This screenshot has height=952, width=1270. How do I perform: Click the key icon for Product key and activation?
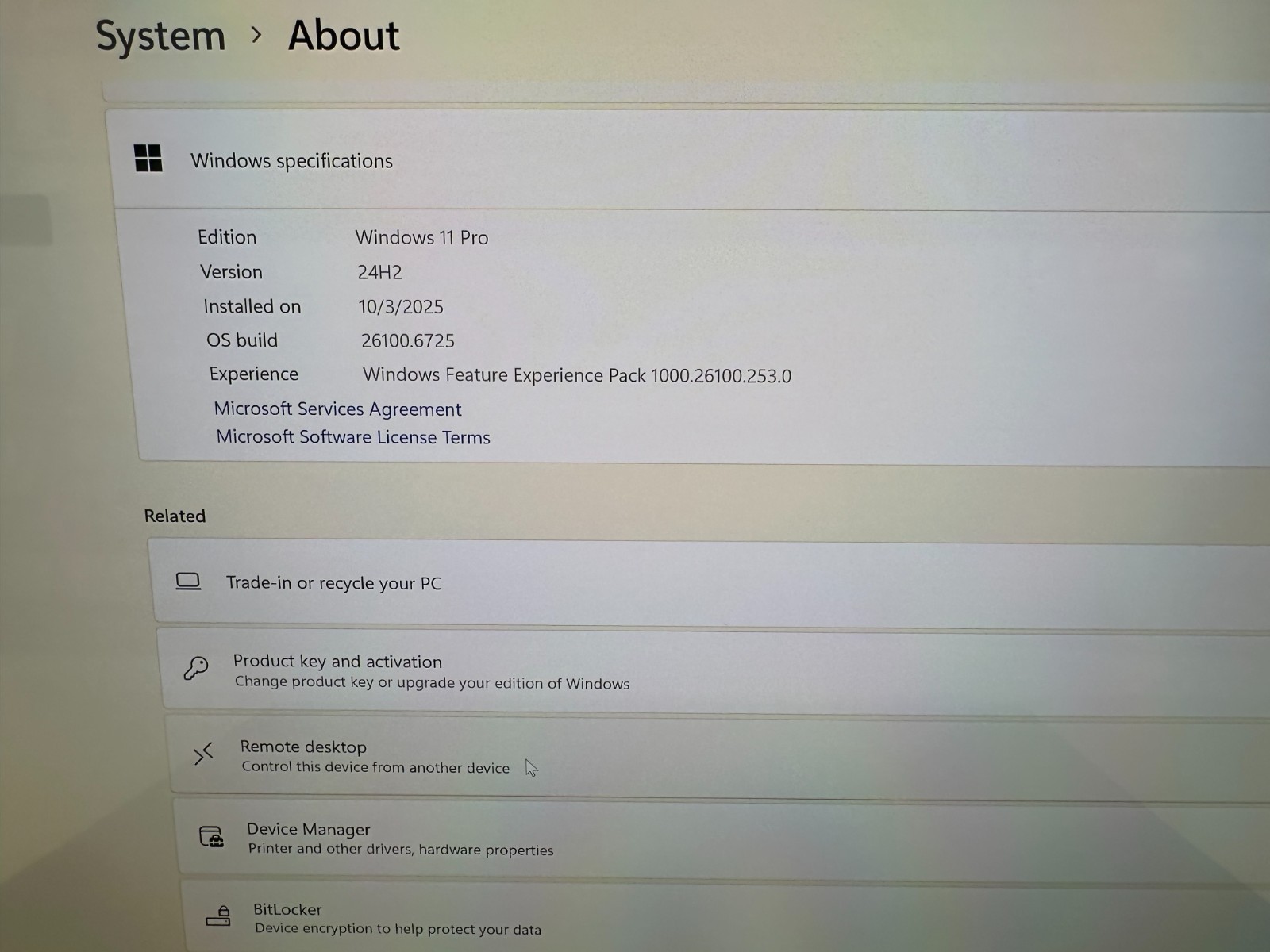click(x=196, y=668)
